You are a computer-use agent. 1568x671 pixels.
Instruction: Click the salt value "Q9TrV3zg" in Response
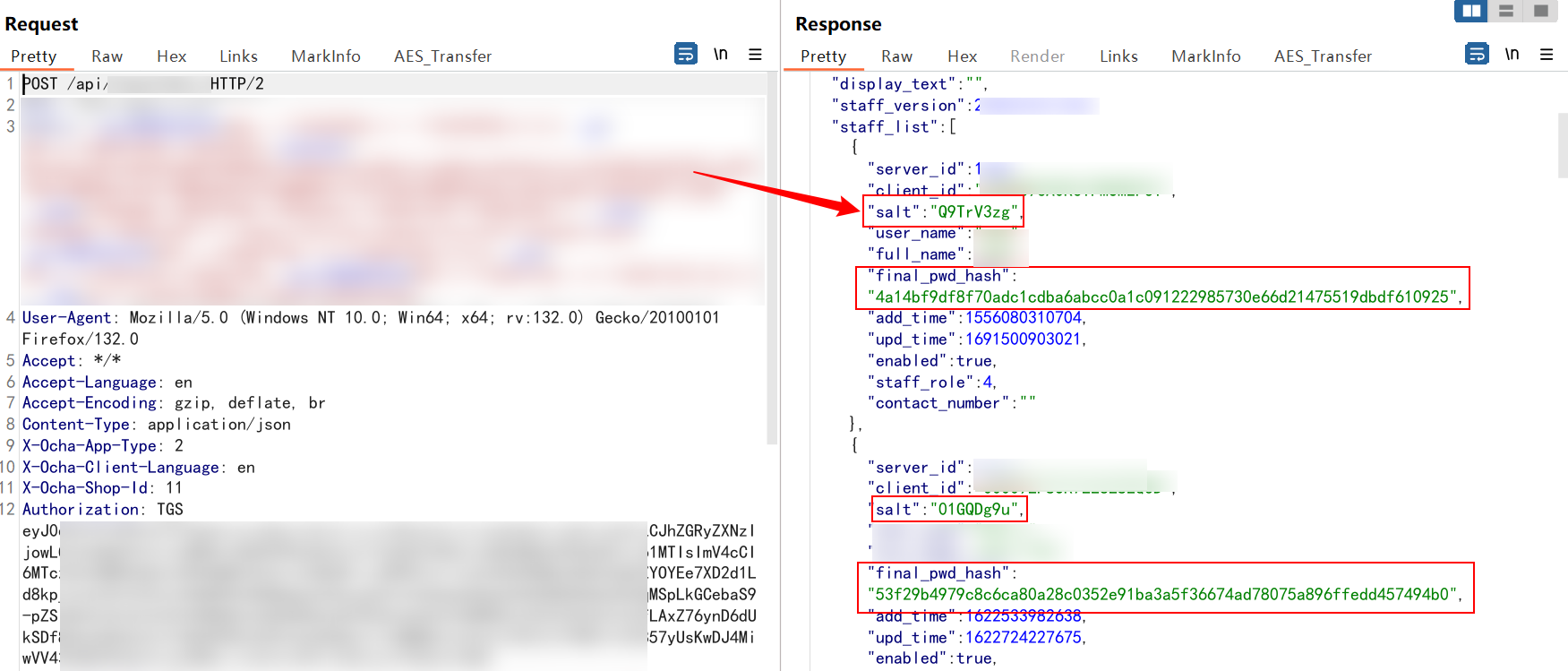pos(973,212)
